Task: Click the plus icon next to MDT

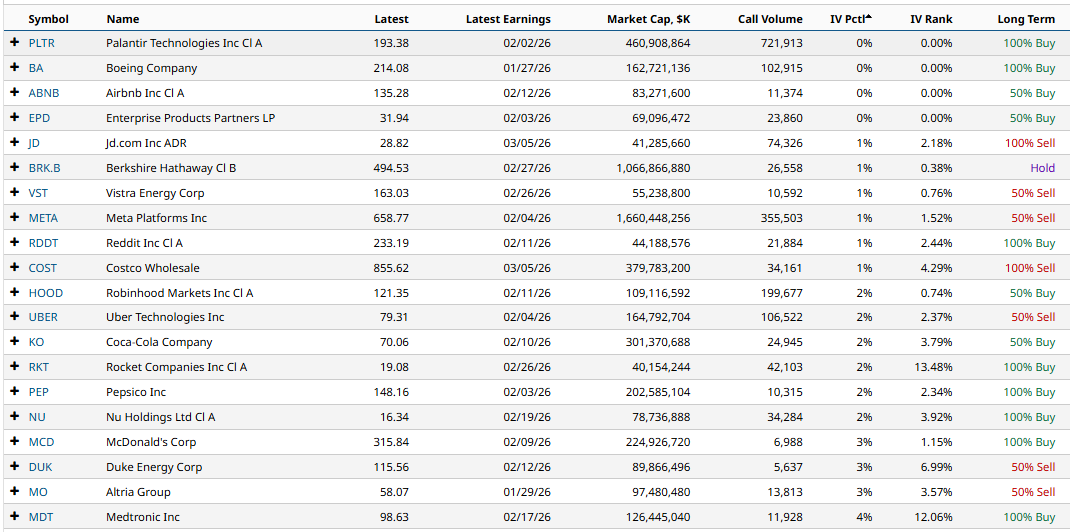Action: pyautogui.click(x=15, y=517)
